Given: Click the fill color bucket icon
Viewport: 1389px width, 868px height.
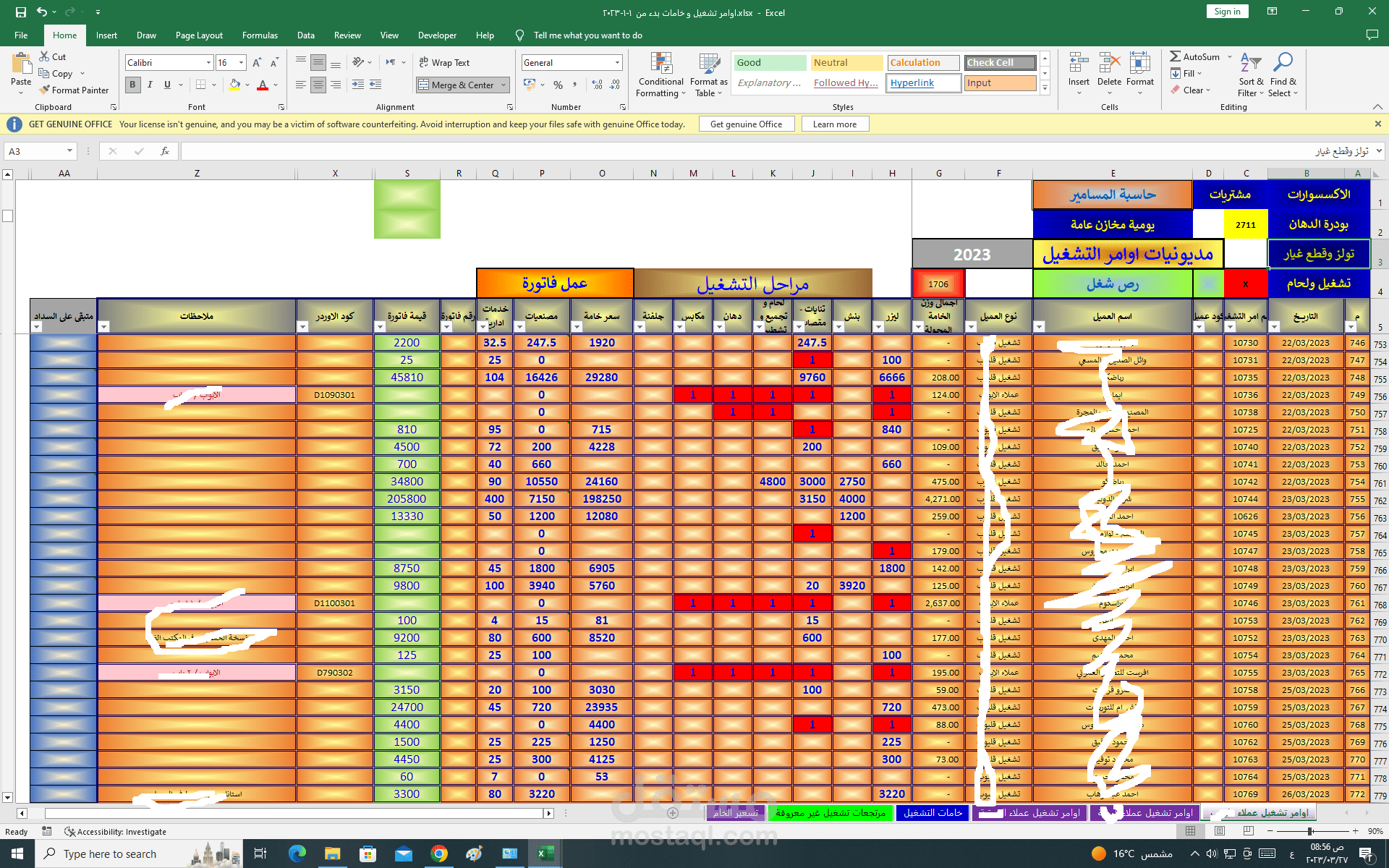Looking at the screenshot, I should tap(234, 85).
